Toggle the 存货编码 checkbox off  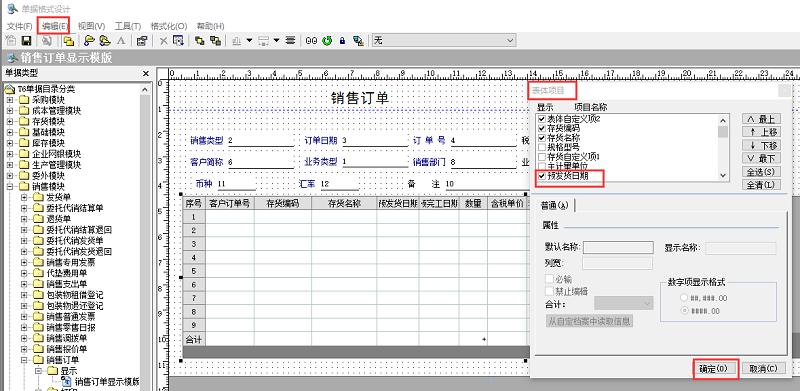coord(542,128)
